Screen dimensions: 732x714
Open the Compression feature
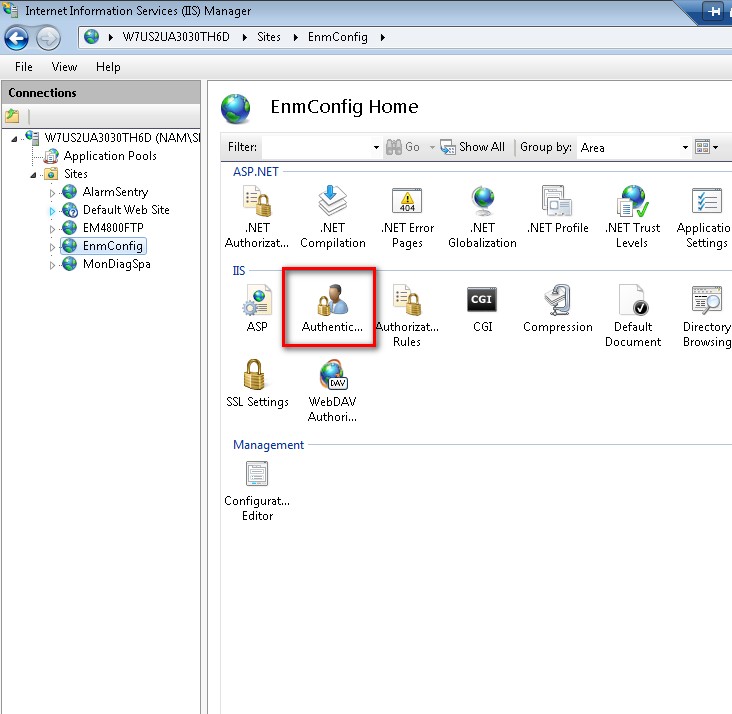tap(557, 308)
